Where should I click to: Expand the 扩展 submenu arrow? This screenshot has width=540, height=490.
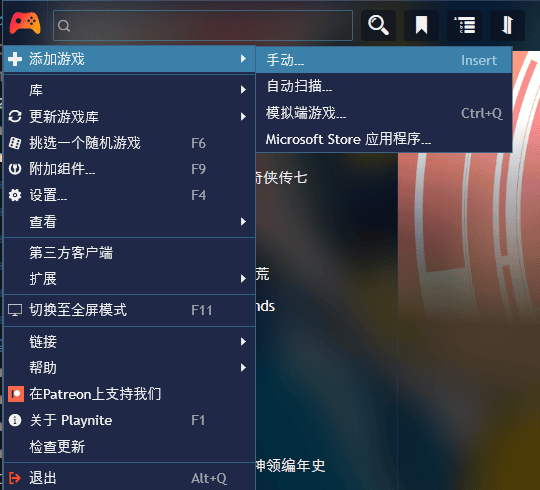click(243, 279)
